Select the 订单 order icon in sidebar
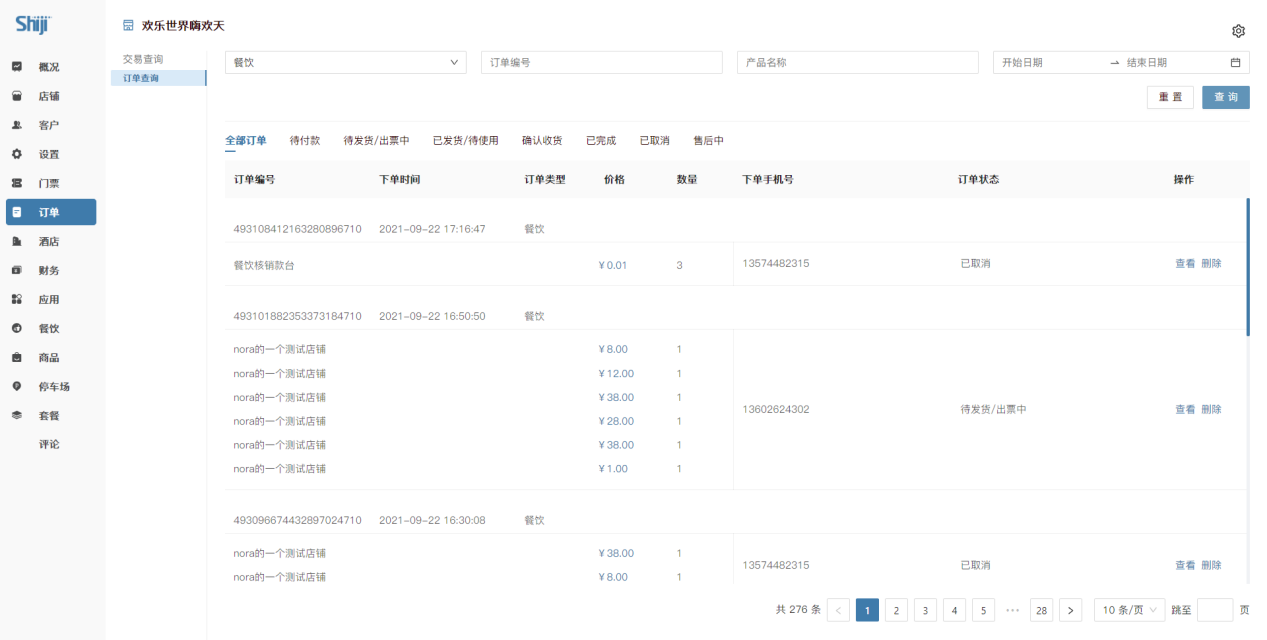This screenshot has width=1267, height=640. point(17,212)
